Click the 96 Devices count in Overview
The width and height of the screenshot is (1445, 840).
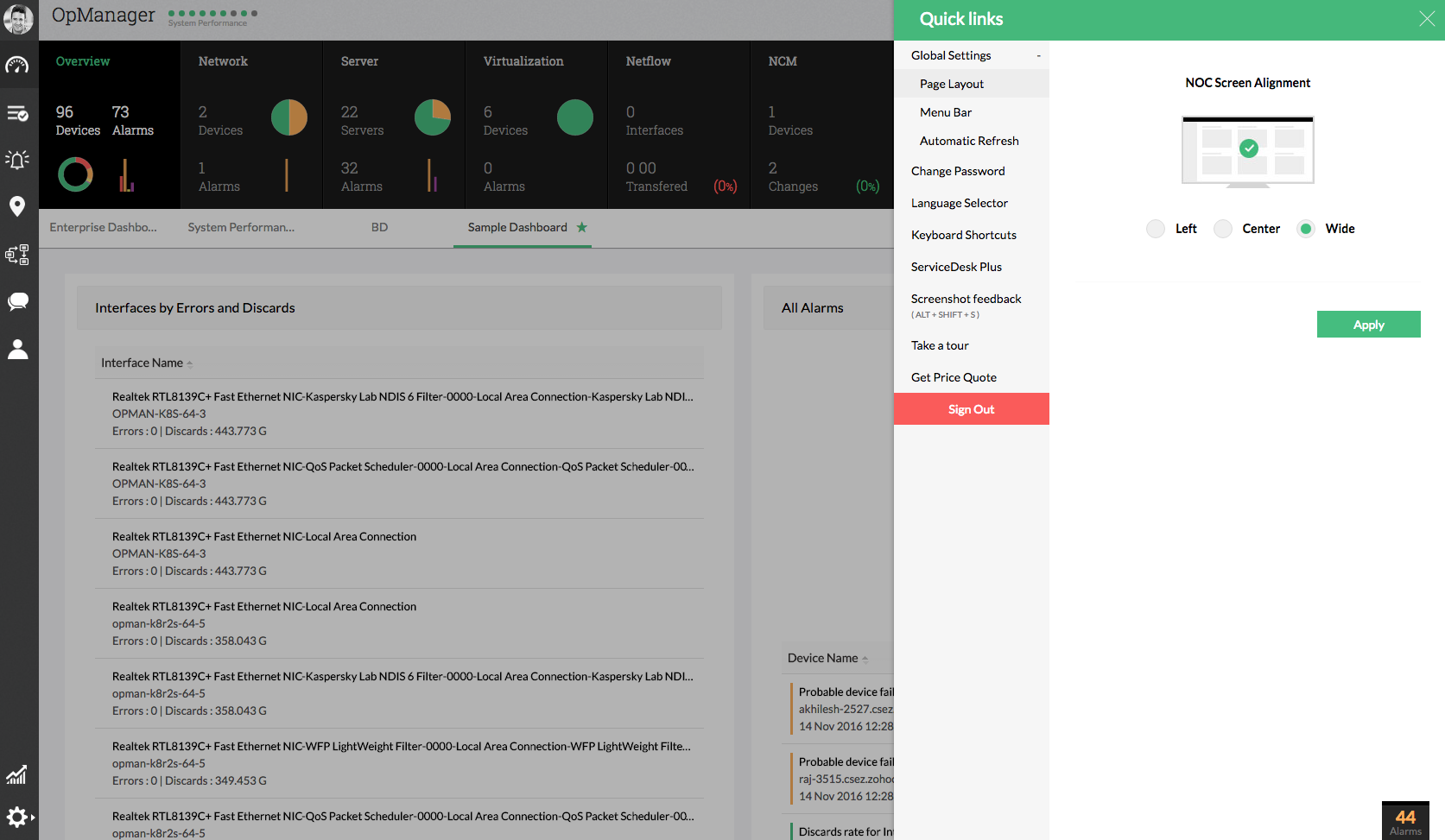click(x=78, y=120)
